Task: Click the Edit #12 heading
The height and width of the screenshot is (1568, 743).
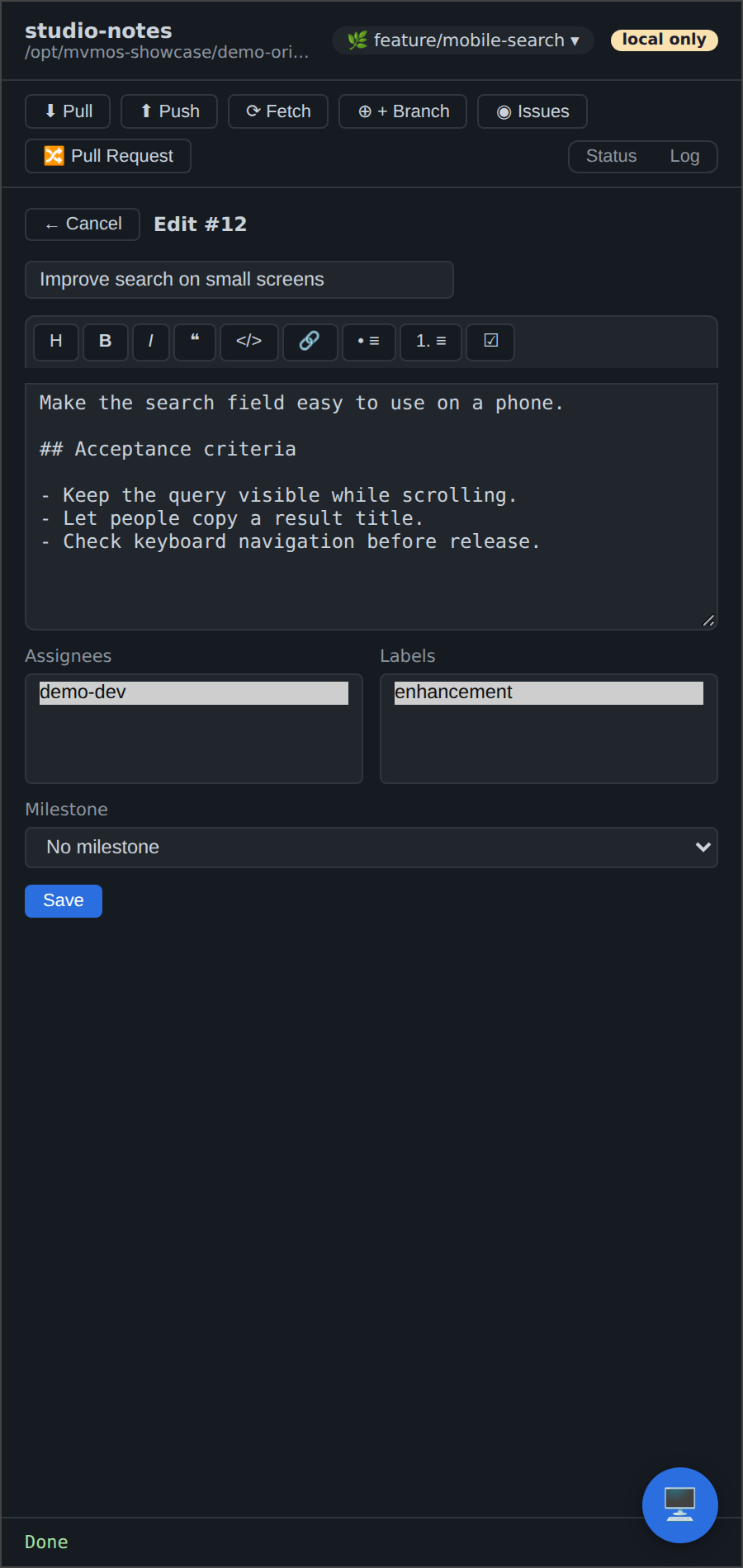Action: (x=201, y=224)
